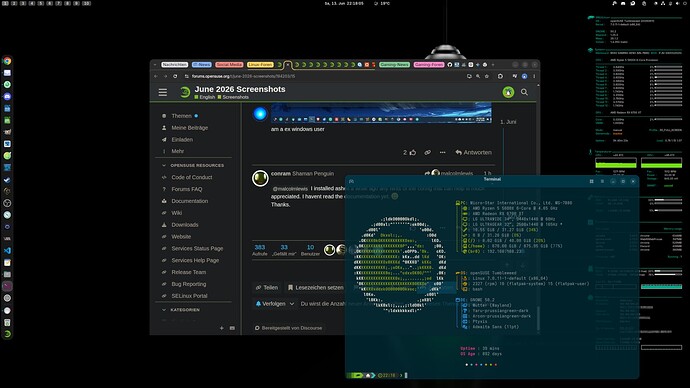
Task: Open the Verfolgen notification dropdown
Action: point(275,304)
